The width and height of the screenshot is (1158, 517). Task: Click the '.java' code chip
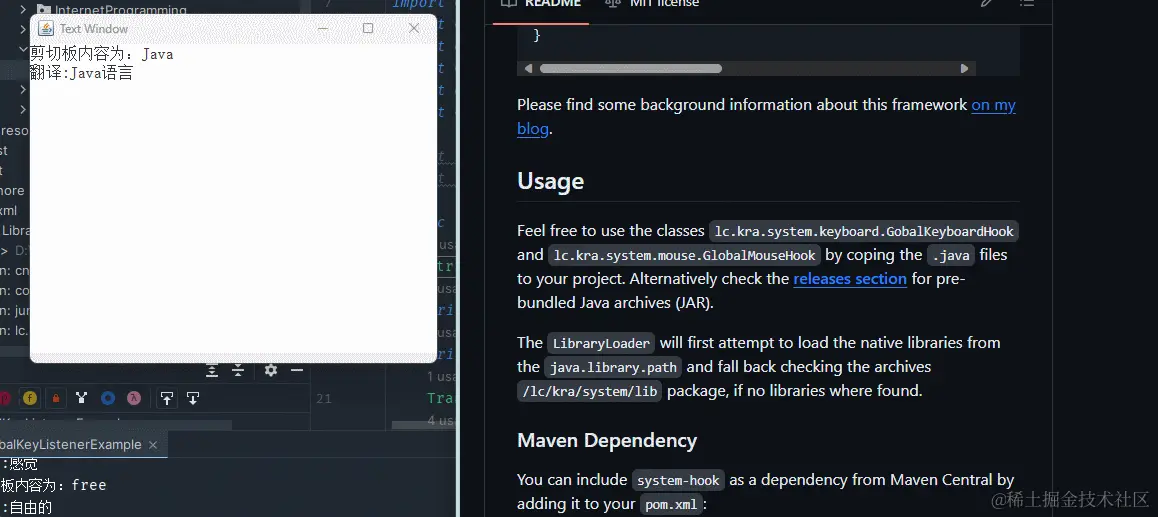pyautogui.click(x=951, y=255)
